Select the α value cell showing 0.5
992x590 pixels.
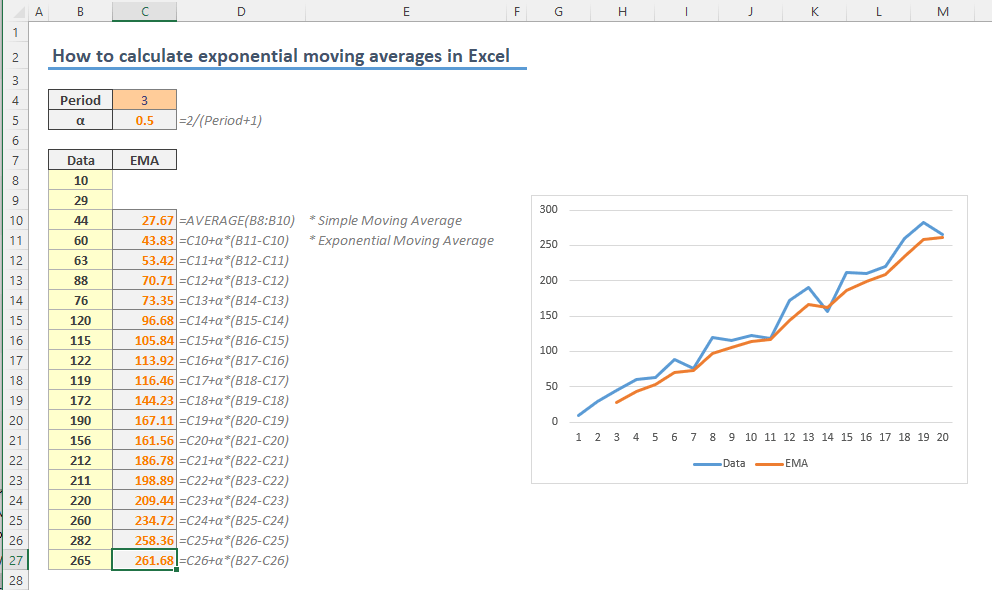[144, 120]
